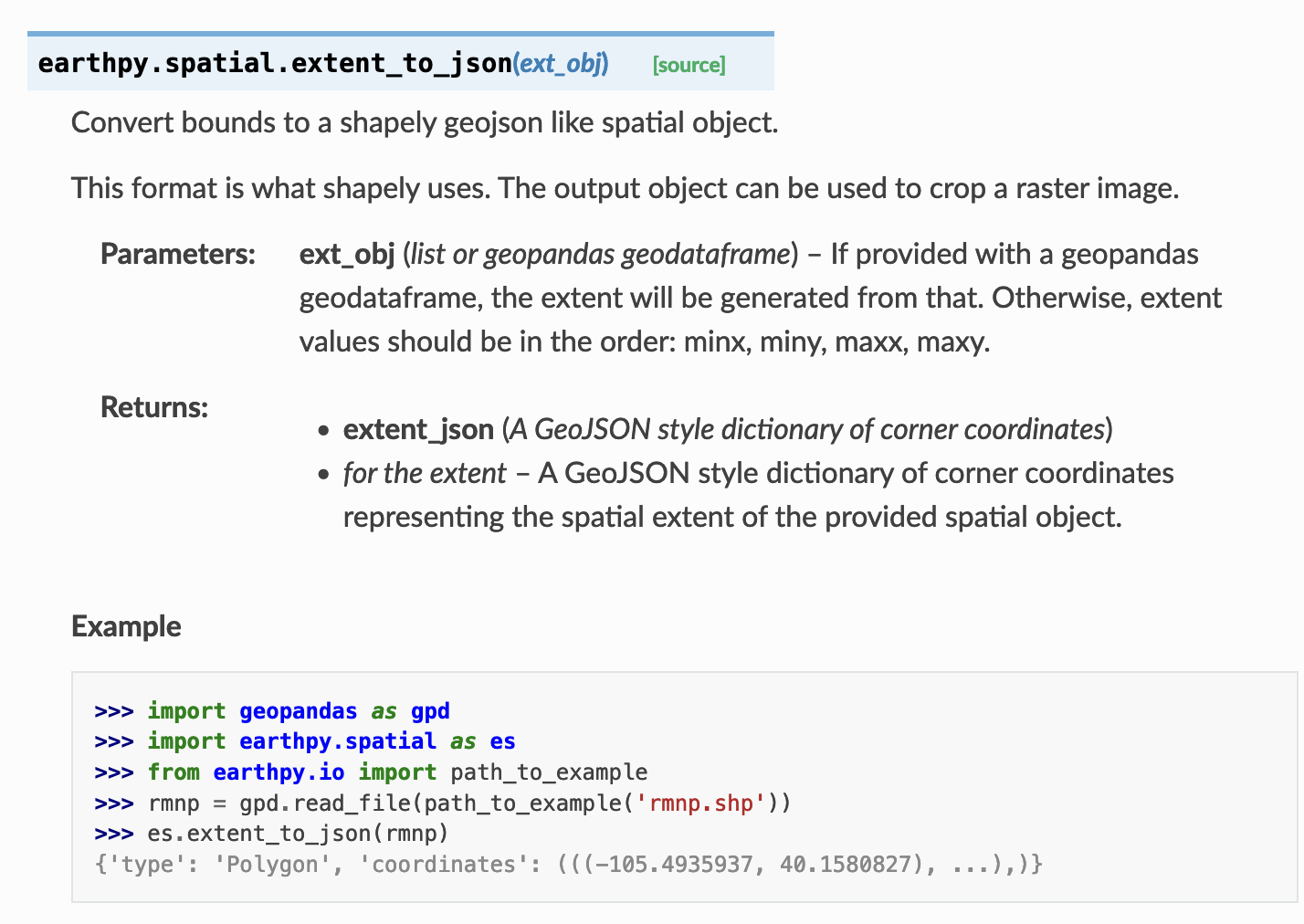Screen dimensions: 1304x924
Task: Click the Parameters field label
Action: [x=178, y=254]
